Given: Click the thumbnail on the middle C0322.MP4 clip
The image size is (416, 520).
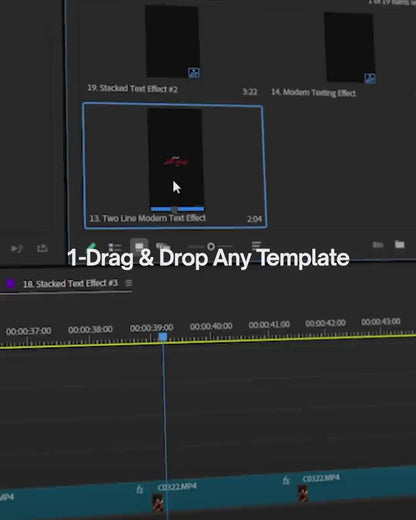Looking at the screenshot, I should pos(158,502).
